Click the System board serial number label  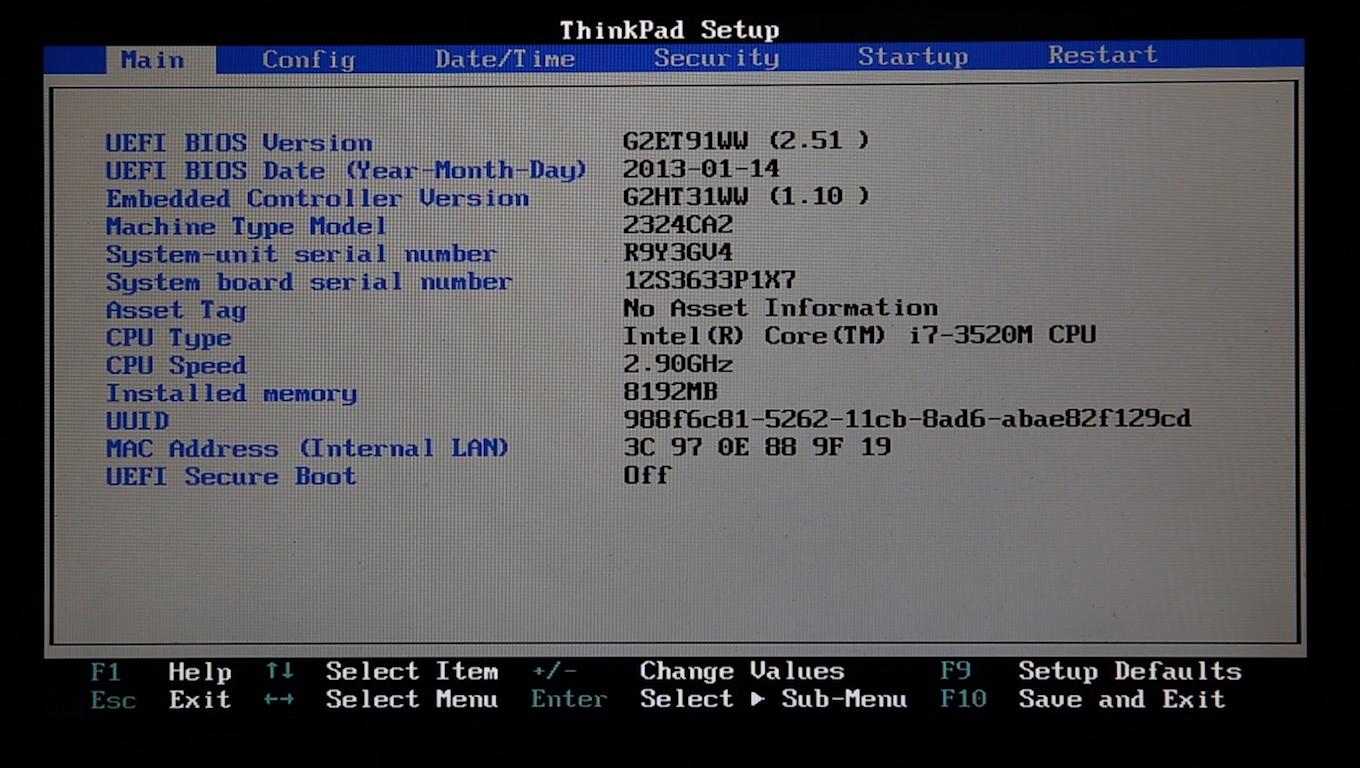(x=309, y=283)
